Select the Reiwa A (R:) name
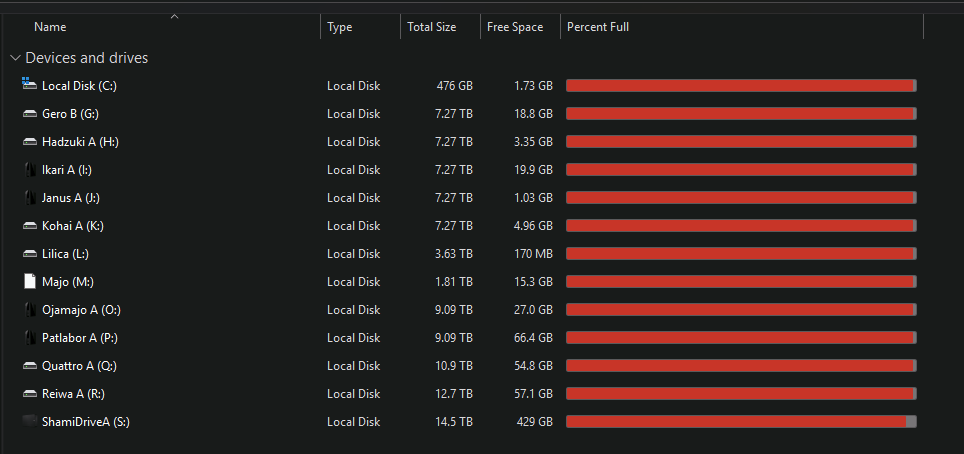This screenshot has width=964, height=454. (x=74, y=394)
